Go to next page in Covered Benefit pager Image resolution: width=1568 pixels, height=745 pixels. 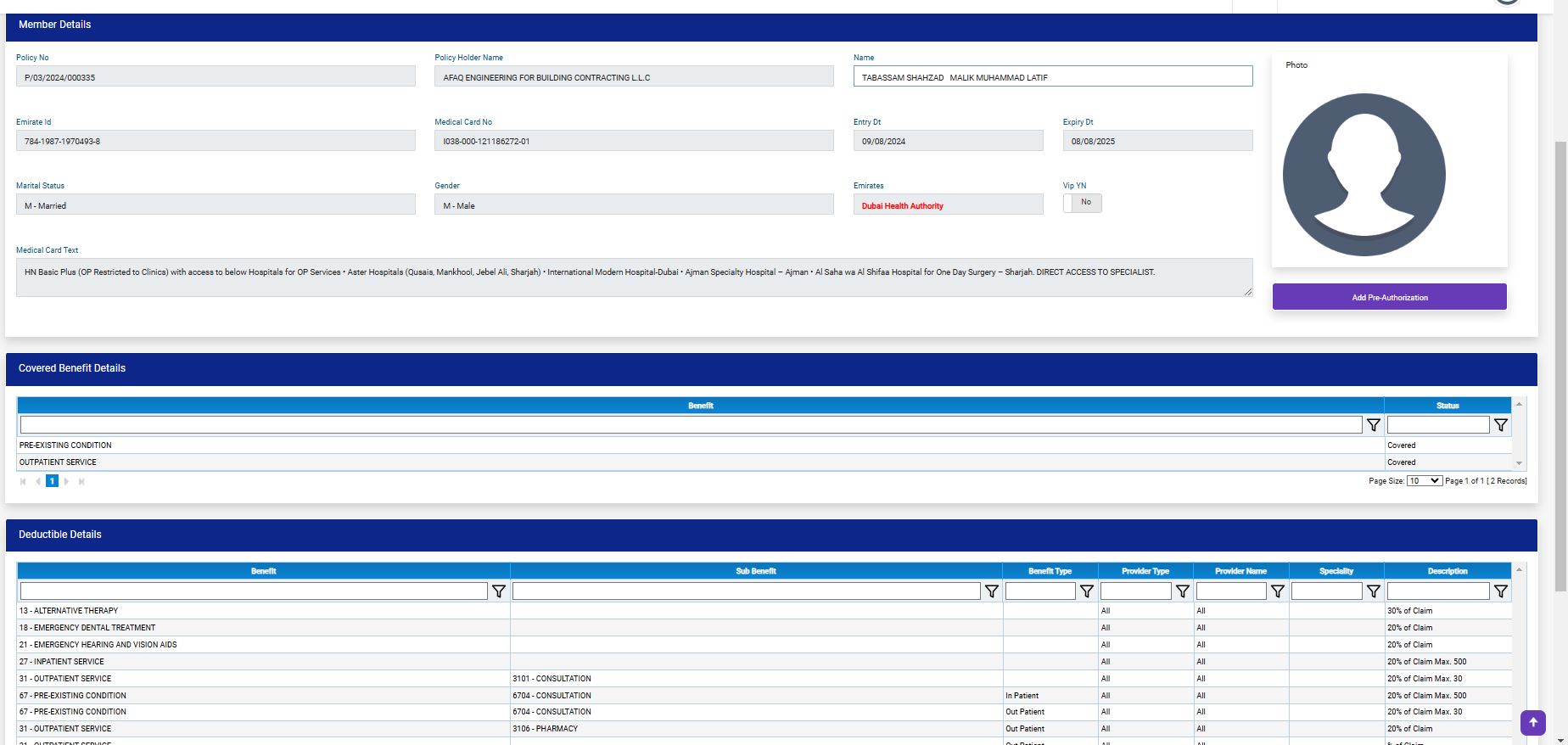67,481
